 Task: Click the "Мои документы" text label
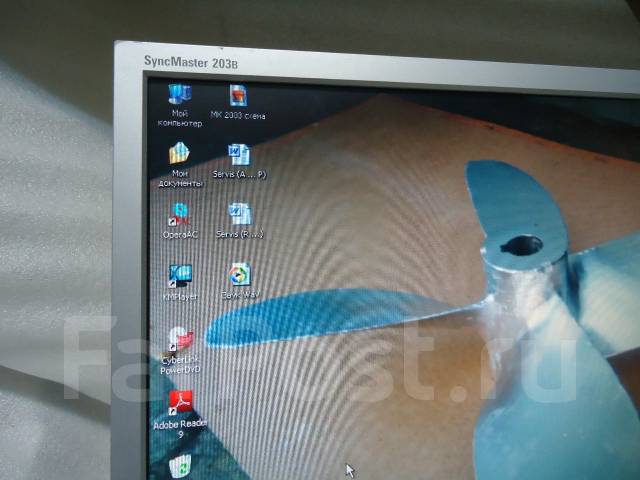180,178
